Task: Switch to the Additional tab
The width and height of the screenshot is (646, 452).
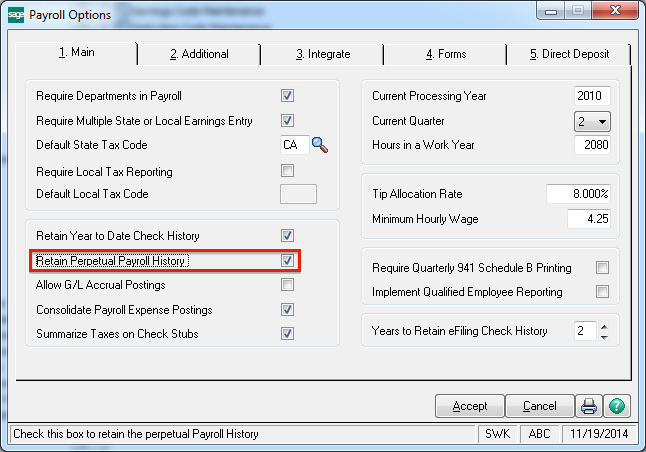Action: [x=199, y=54]
